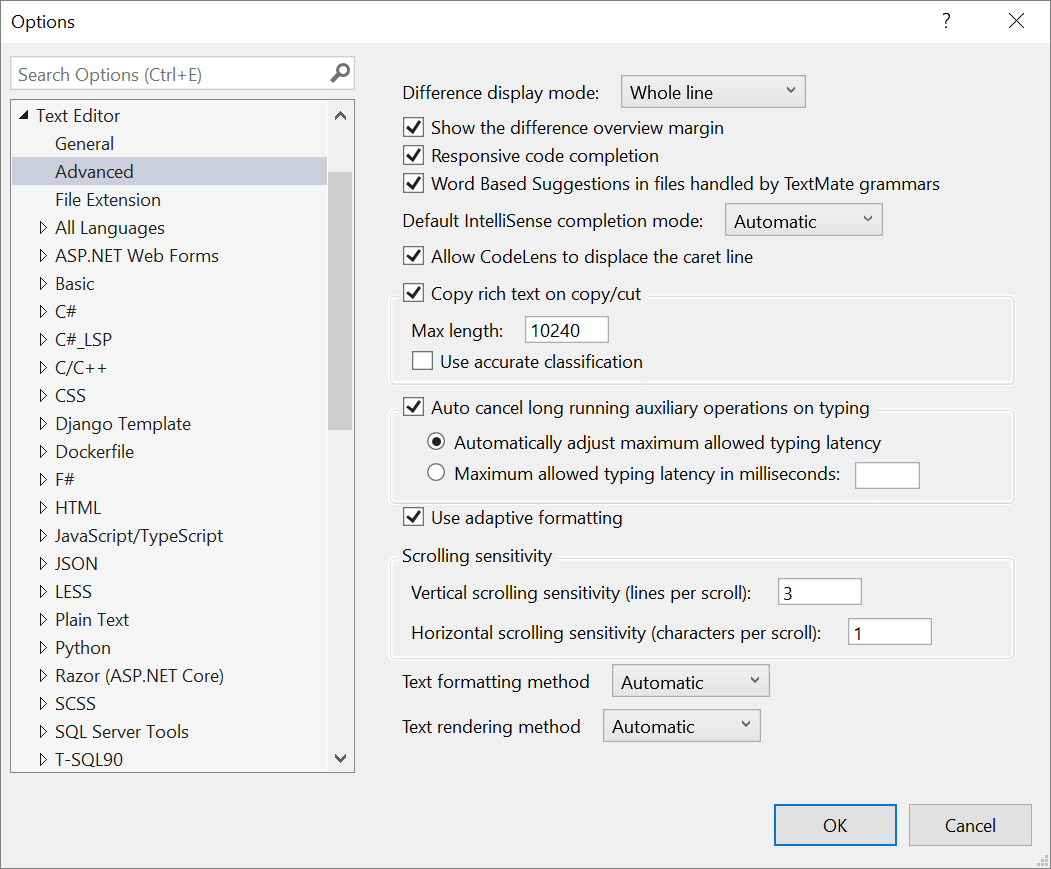
Task: Expand the SQL Server Tools node
Action: [x=43, y=732]
